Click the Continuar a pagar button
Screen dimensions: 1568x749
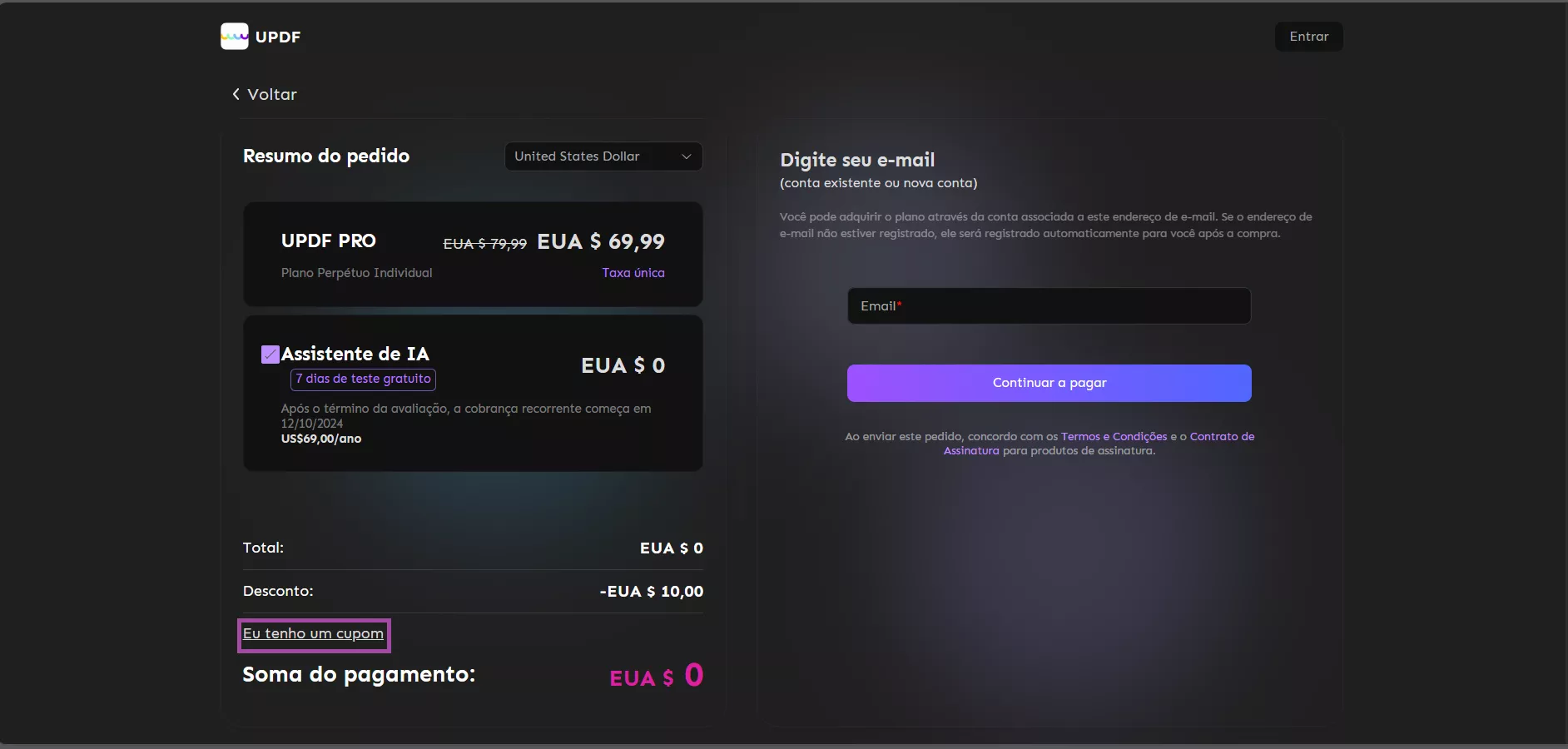(x=1049, y=383)
